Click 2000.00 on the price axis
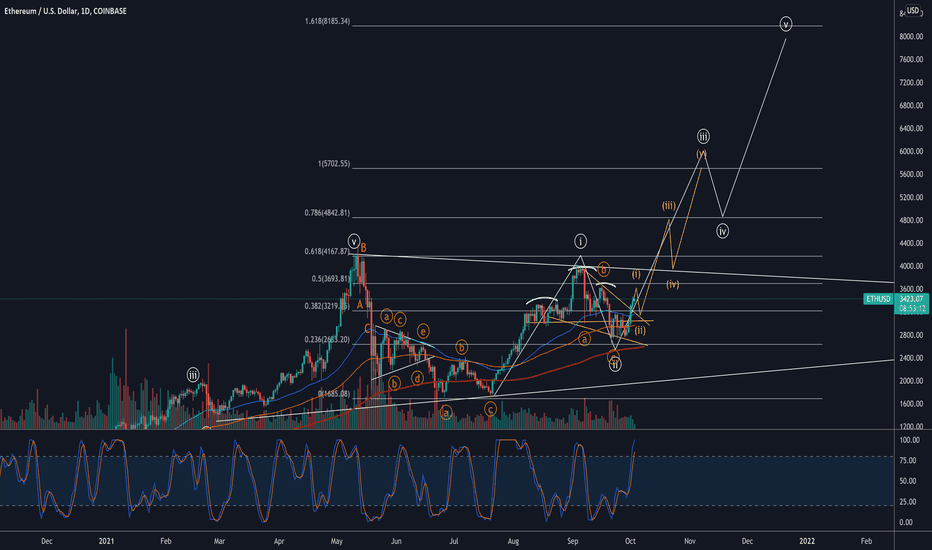The image size is (932, 550). (x=911, y=381)
